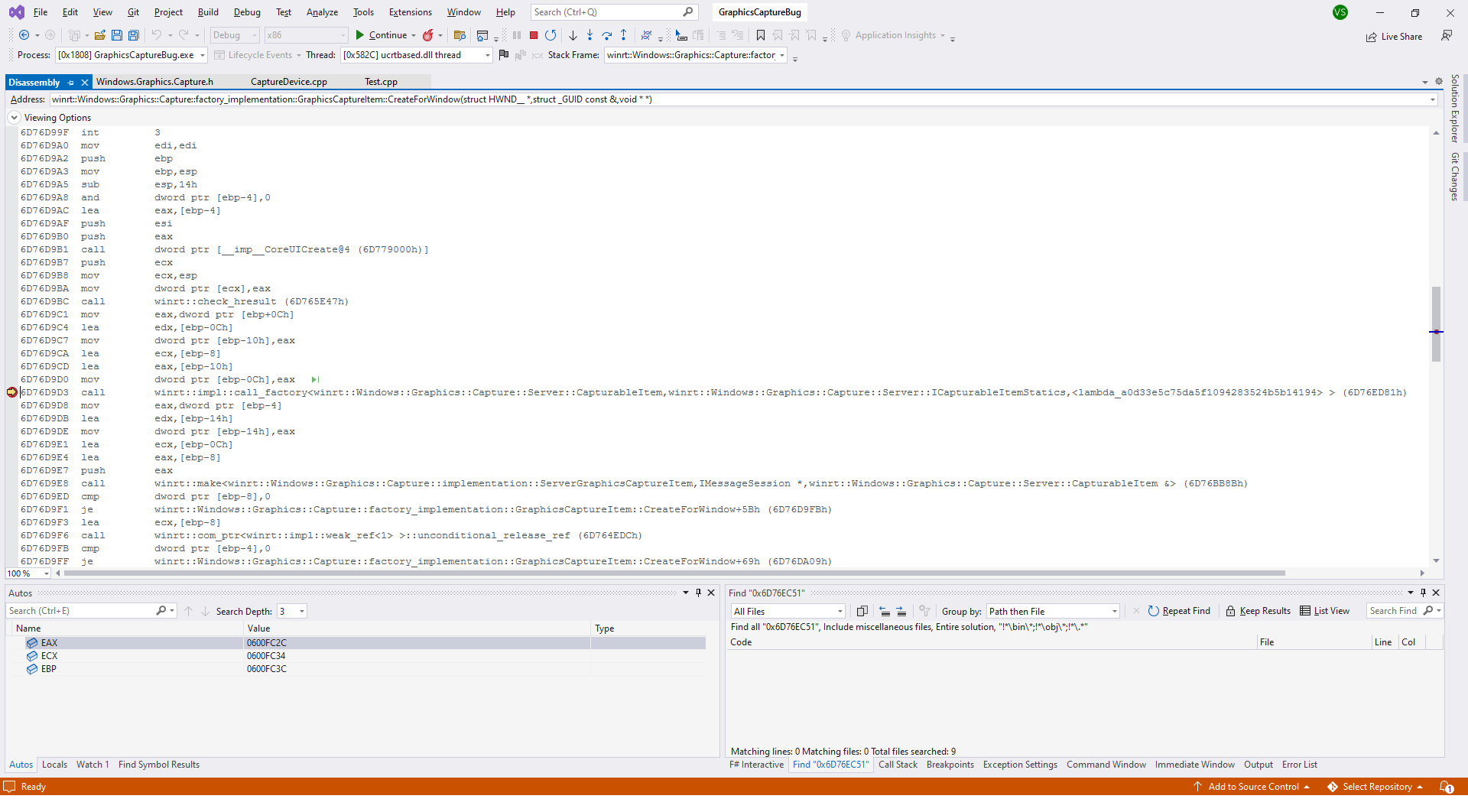This screenshot has width=1468, height=812.
Task: Toggle Keep Results lock option
Action: [1258, 611]
